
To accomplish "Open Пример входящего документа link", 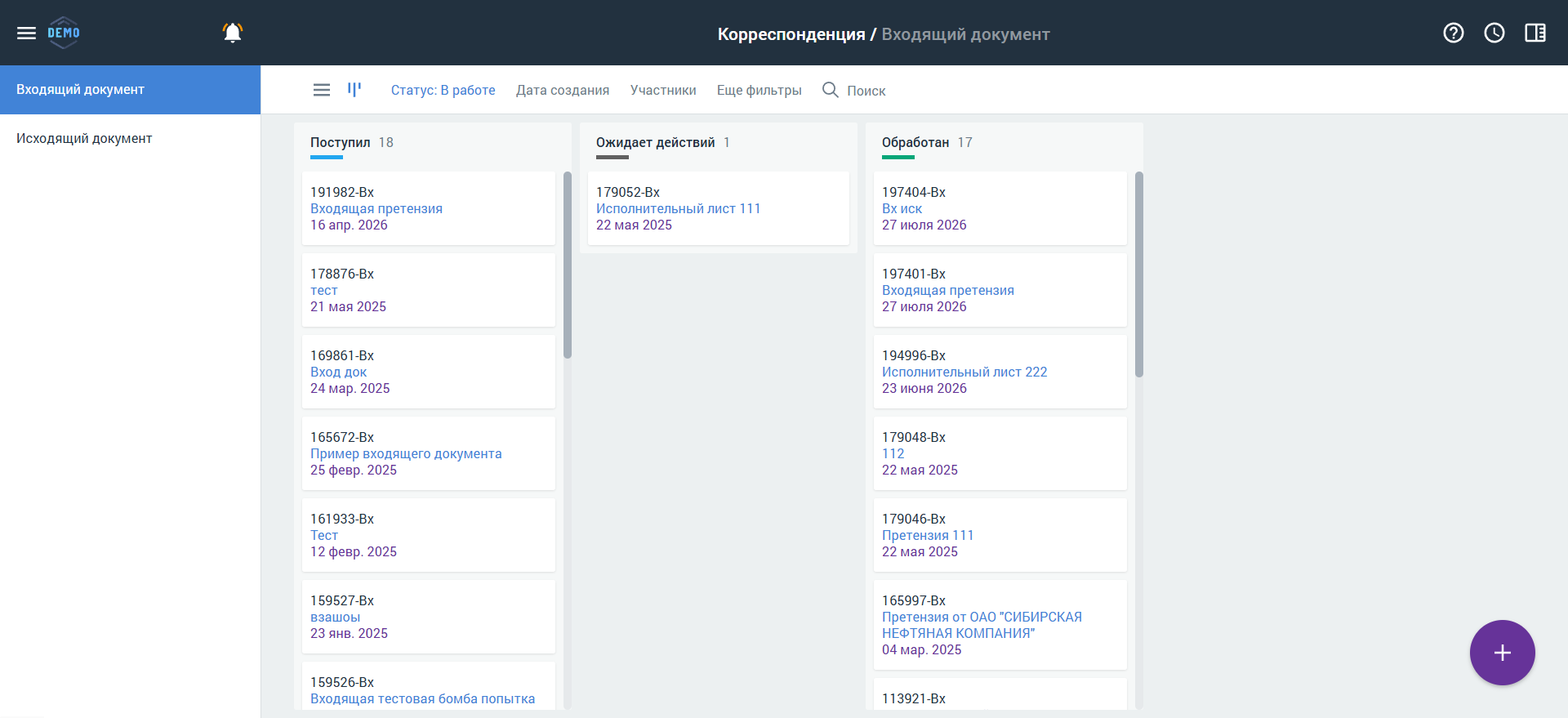I will [406, 453].
